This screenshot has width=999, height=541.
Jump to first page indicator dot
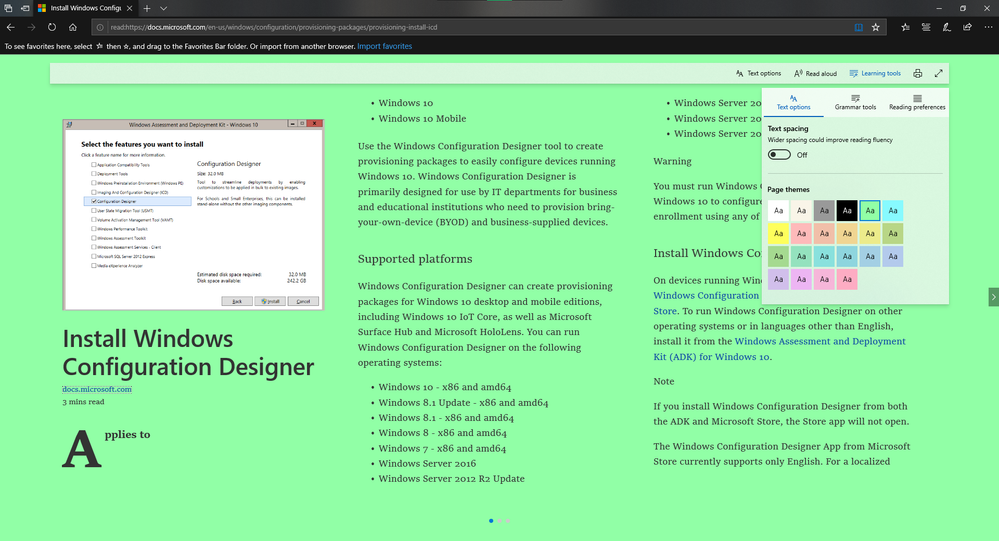coord(491,521)
